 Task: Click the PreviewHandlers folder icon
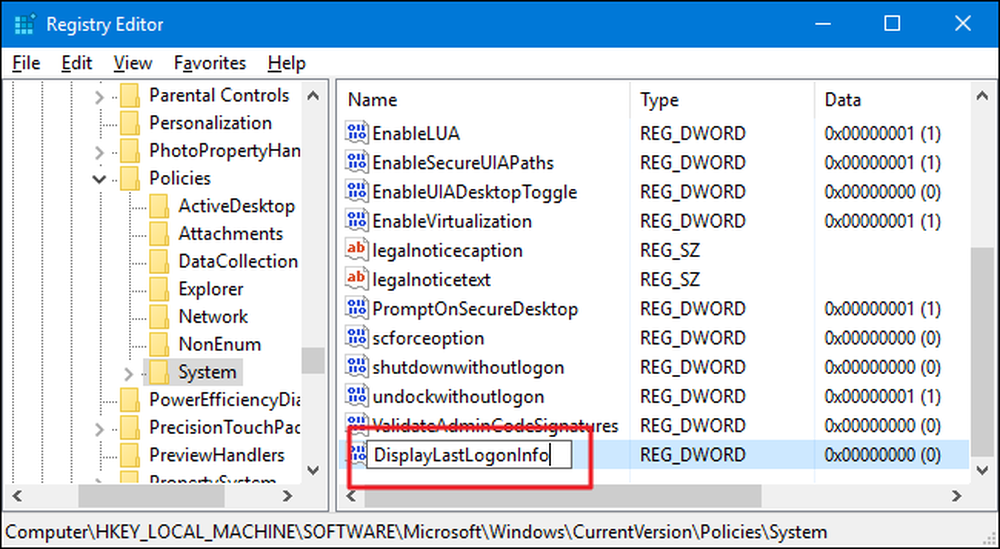pos(129,455)
